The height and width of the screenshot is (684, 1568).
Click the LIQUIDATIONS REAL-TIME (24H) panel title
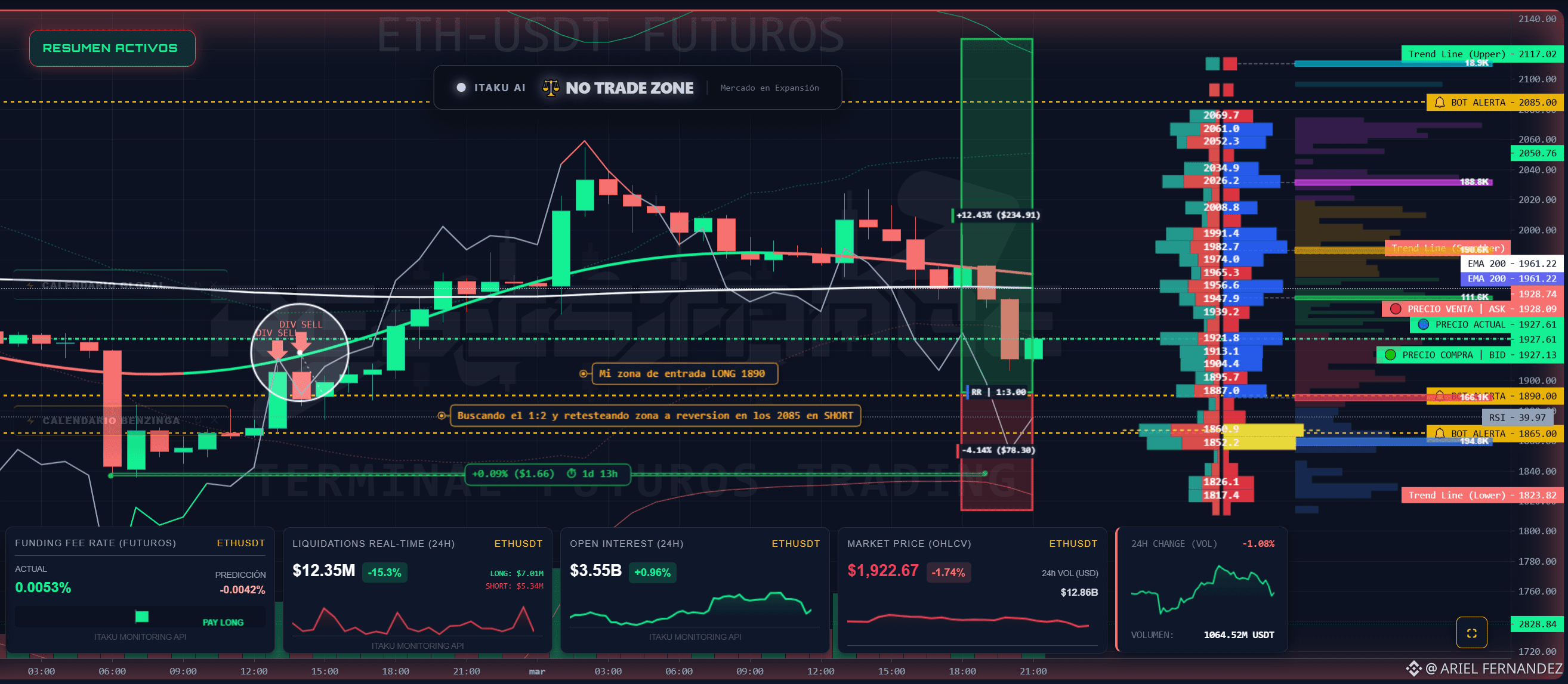pos(373,543)
